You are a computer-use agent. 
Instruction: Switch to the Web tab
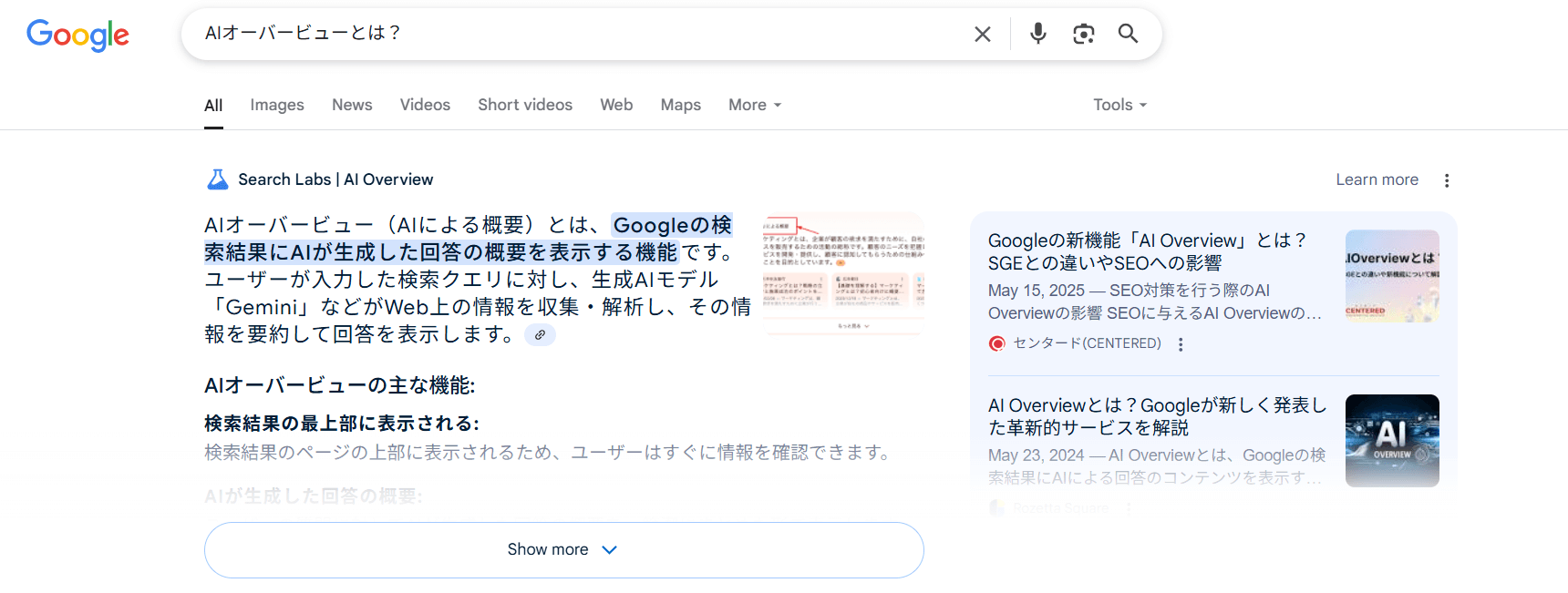point(616,105)
